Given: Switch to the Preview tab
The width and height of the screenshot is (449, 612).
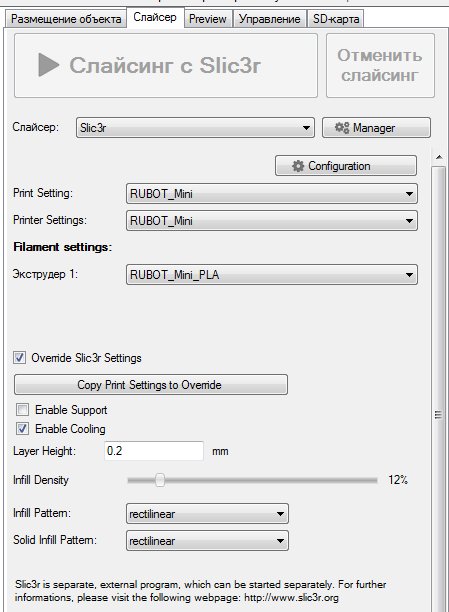Looking at the screenshot, I should point(208,19).
